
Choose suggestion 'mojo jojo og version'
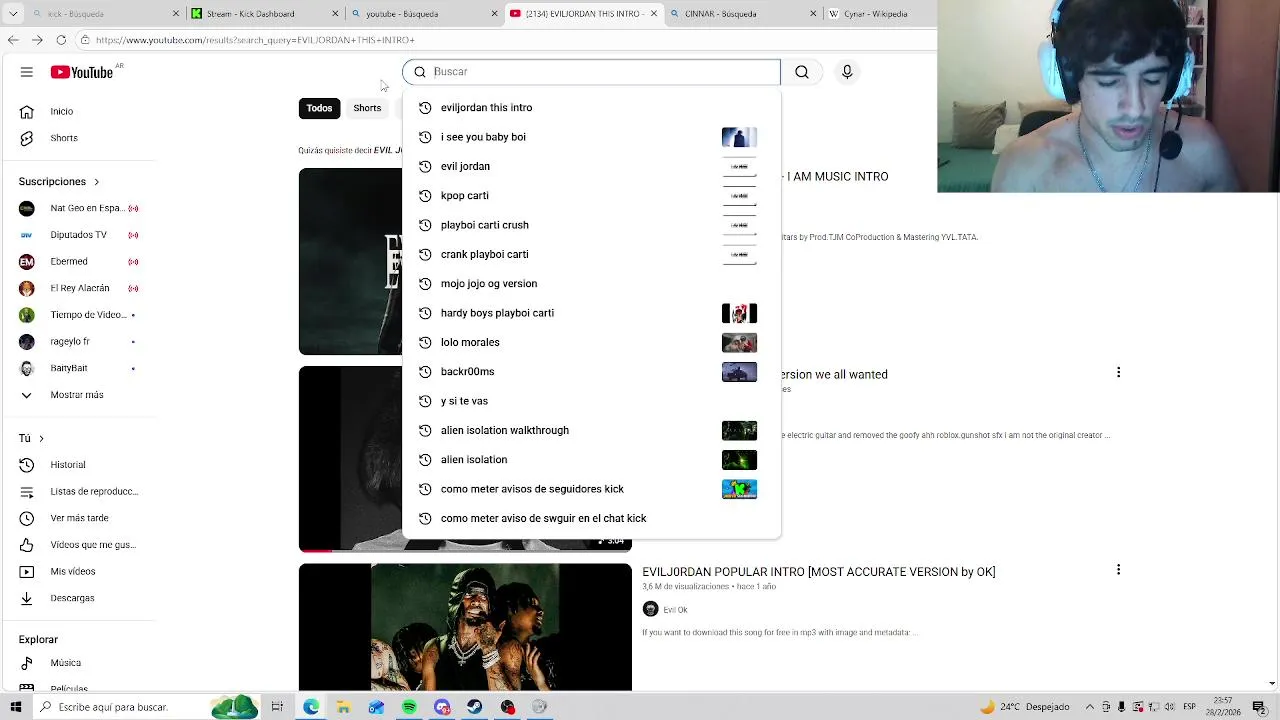pos(591,284)
